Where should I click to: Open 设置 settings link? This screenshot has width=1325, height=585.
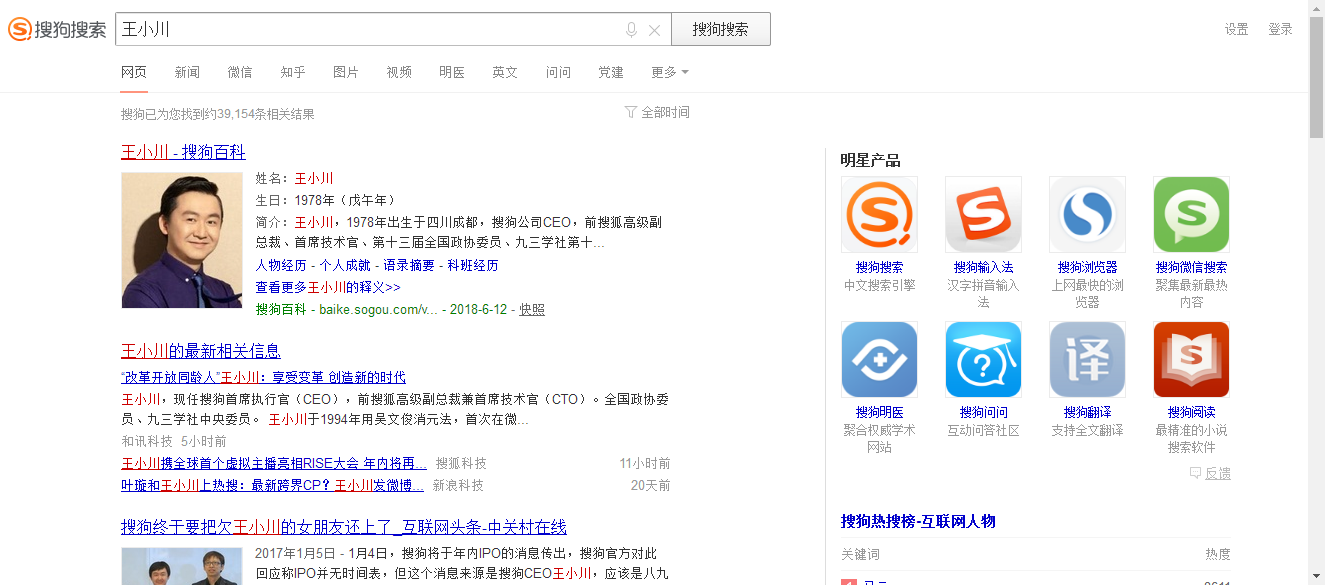point(1237,29)
